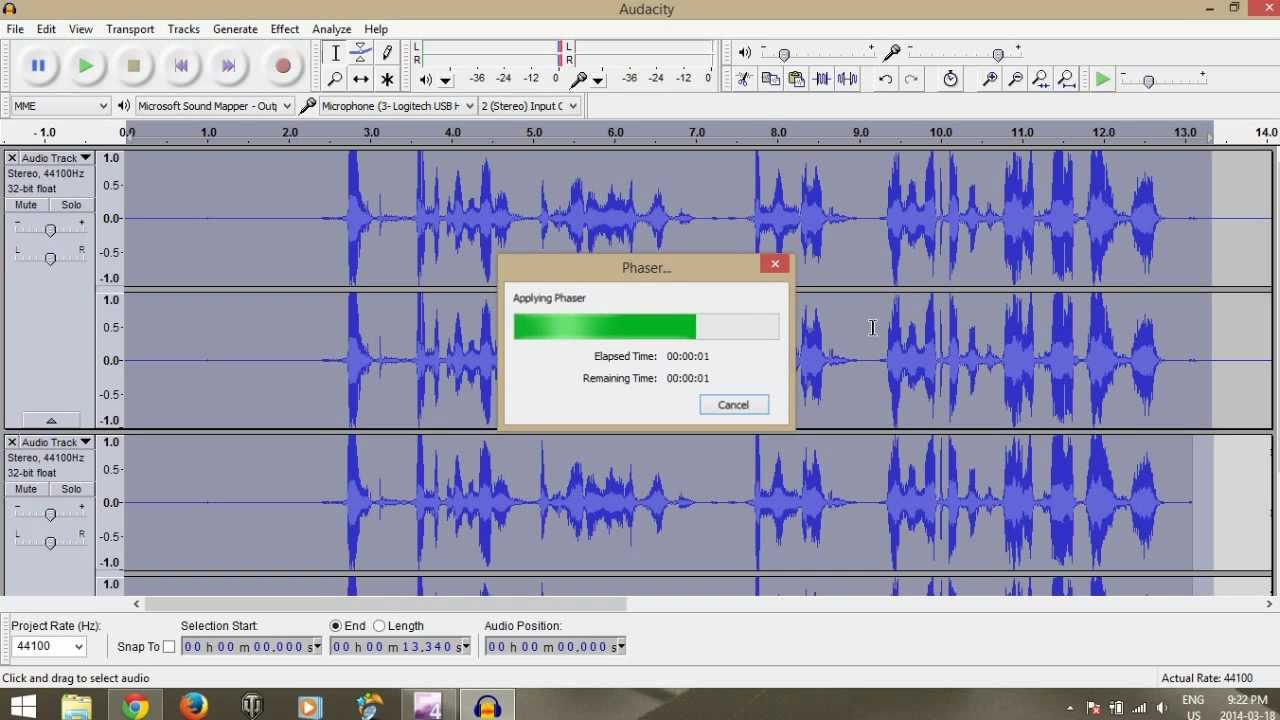This screenshot has height=720, width=1280.
Task: Open the Generate menu
Action: (x=235, y=29)
